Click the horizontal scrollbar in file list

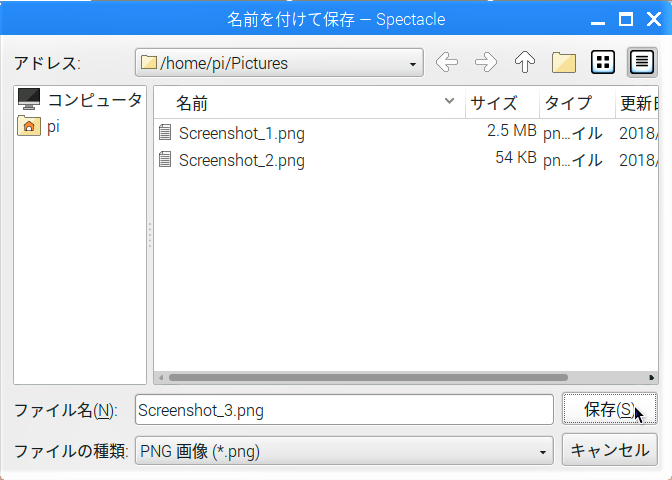(369, 378)
